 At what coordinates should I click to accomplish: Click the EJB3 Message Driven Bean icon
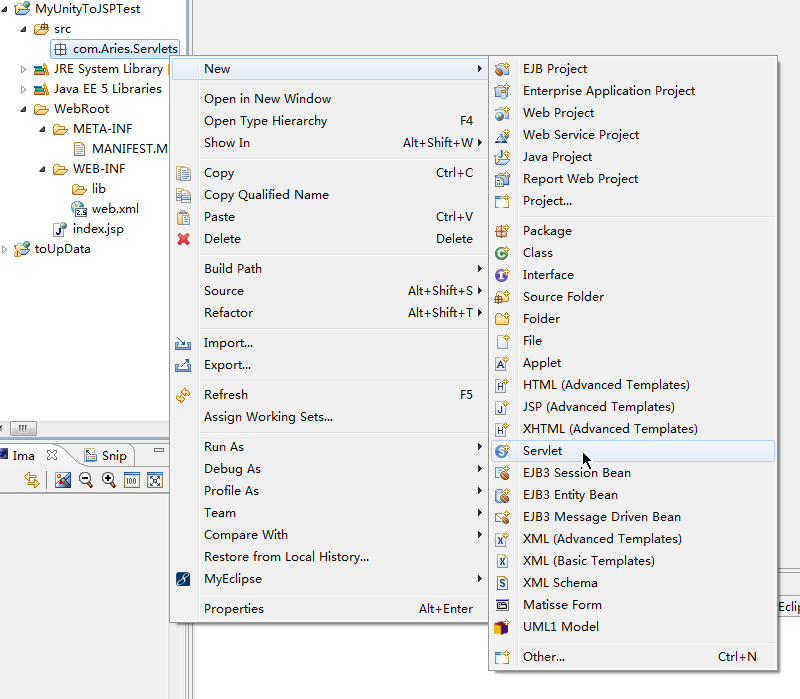502,517
